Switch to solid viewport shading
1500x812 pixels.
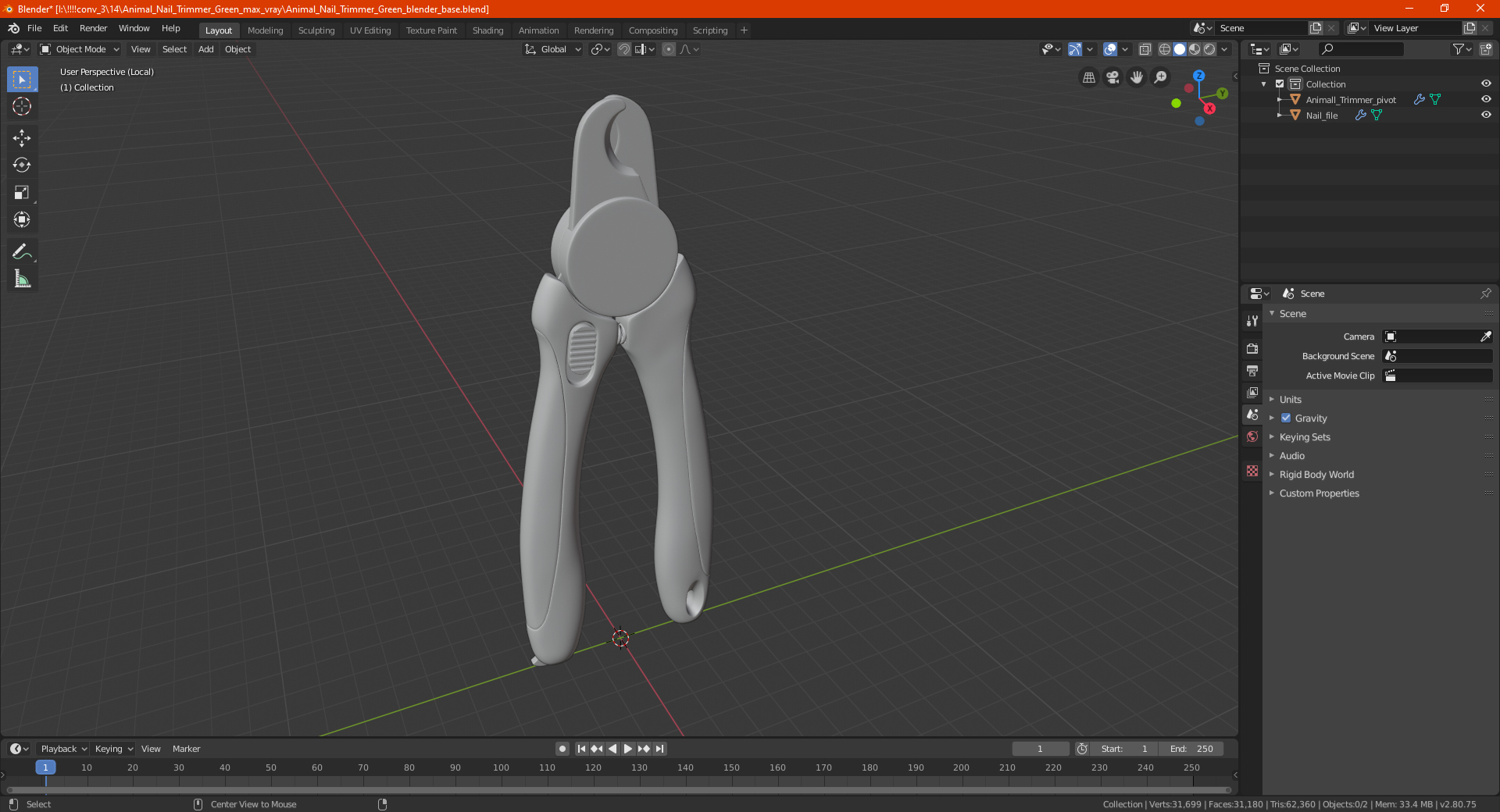click(x=1180, y=49)
